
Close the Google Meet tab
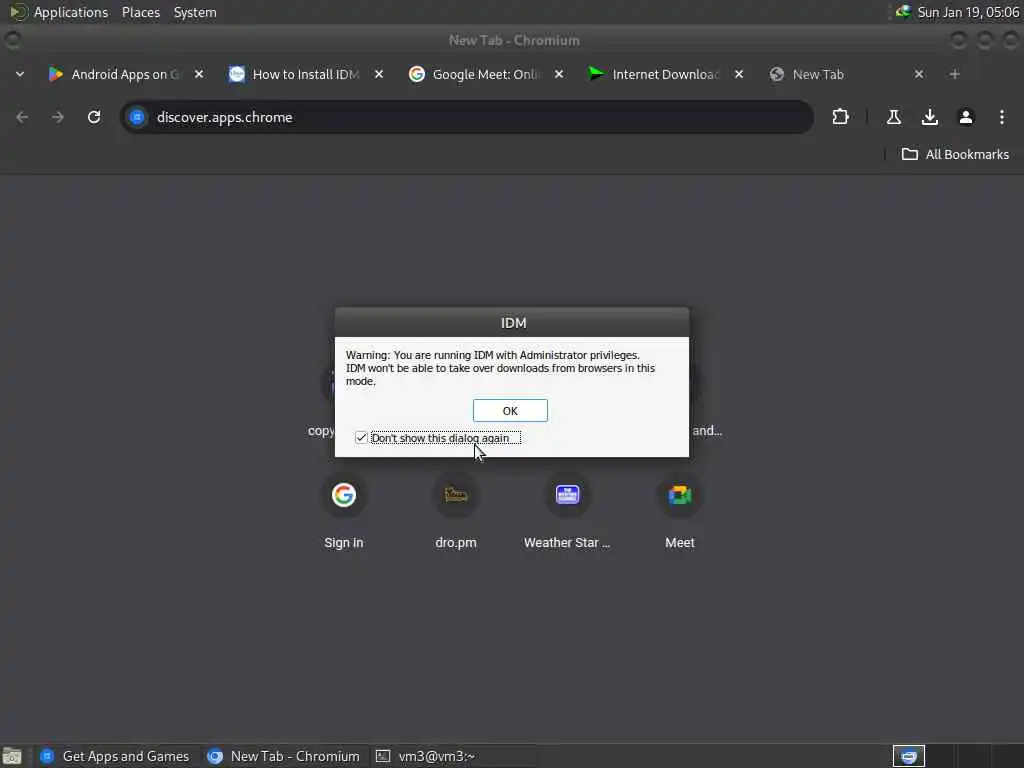coord(559,74)
